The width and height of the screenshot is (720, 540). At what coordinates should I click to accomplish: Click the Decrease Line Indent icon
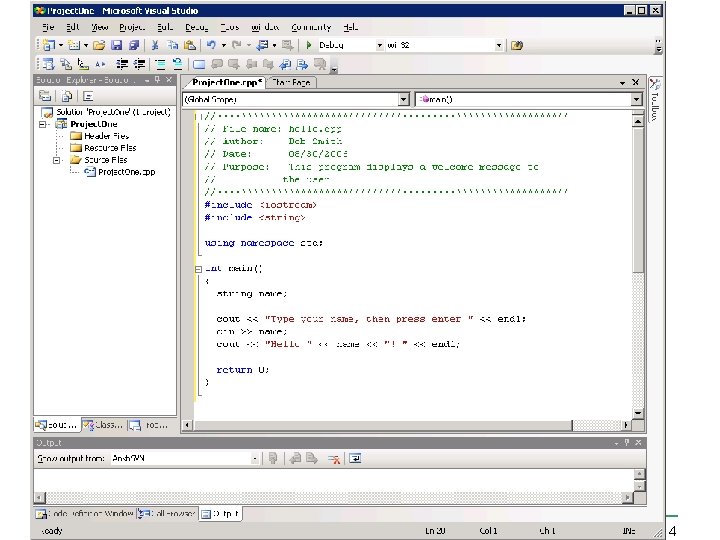click(x=122, y=64)
